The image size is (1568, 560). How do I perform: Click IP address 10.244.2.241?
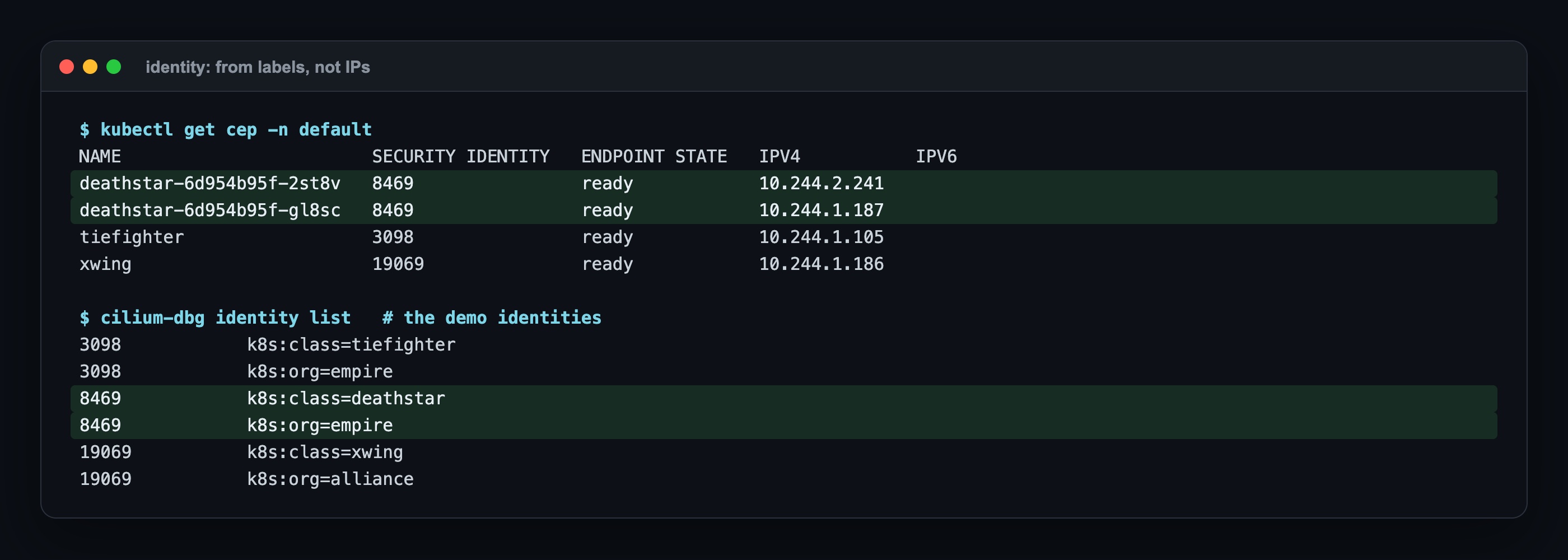[x=821, y=183]
